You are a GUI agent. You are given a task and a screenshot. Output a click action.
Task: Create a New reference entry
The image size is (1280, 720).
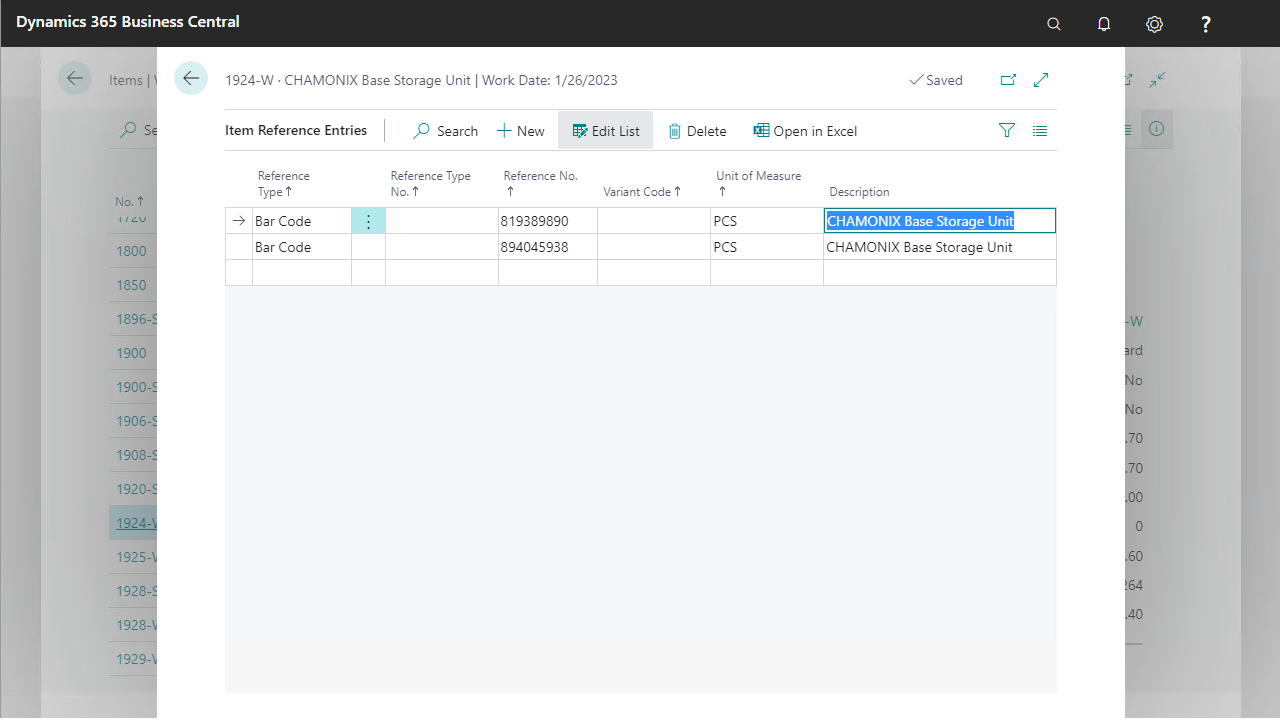[x=521, y=131]
